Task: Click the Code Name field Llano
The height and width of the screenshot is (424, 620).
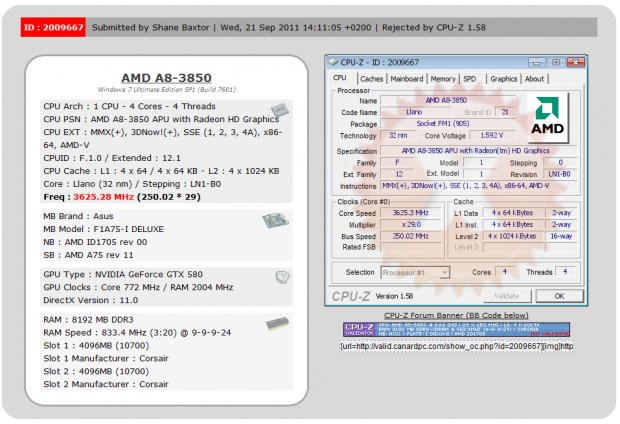Action: 414,112
